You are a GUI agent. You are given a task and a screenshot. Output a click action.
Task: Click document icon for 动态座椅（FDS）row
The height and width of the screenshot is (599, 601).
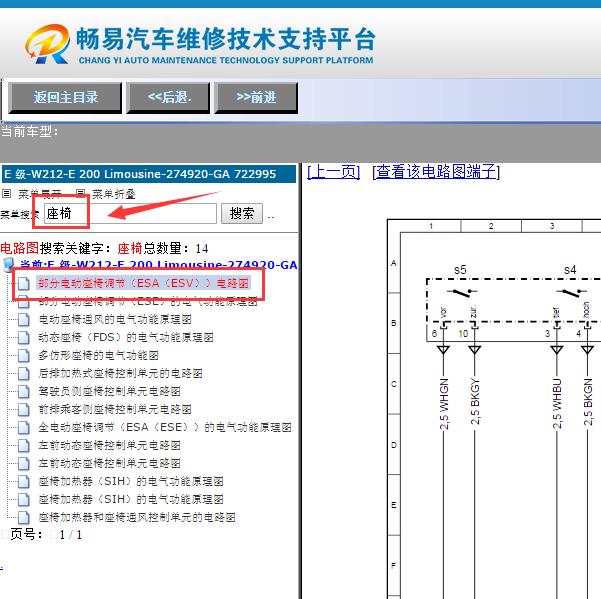pos(23,337)
